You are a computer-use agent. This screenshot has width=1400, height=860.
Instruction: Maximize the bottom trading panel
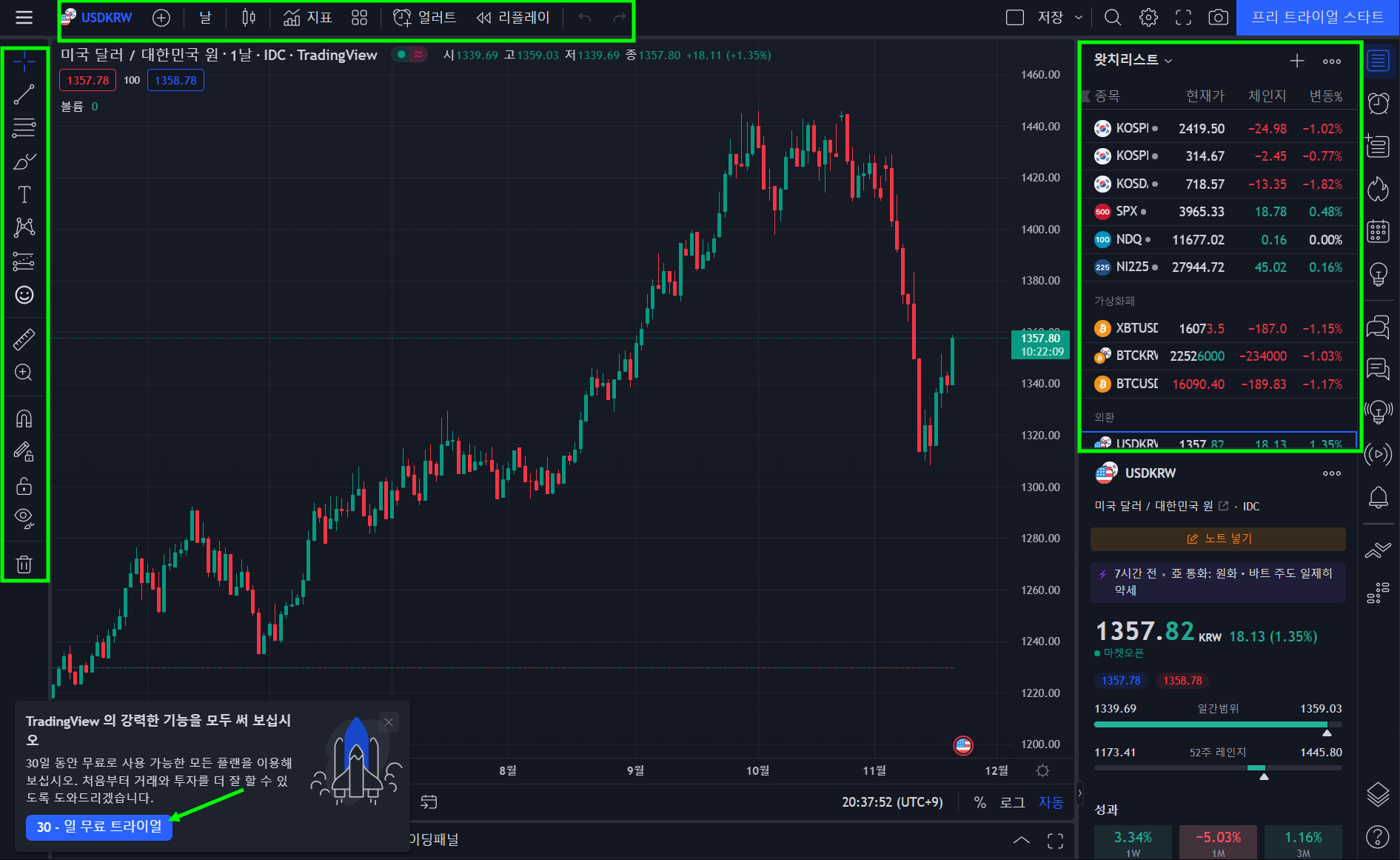click(x=1056, y=840)
